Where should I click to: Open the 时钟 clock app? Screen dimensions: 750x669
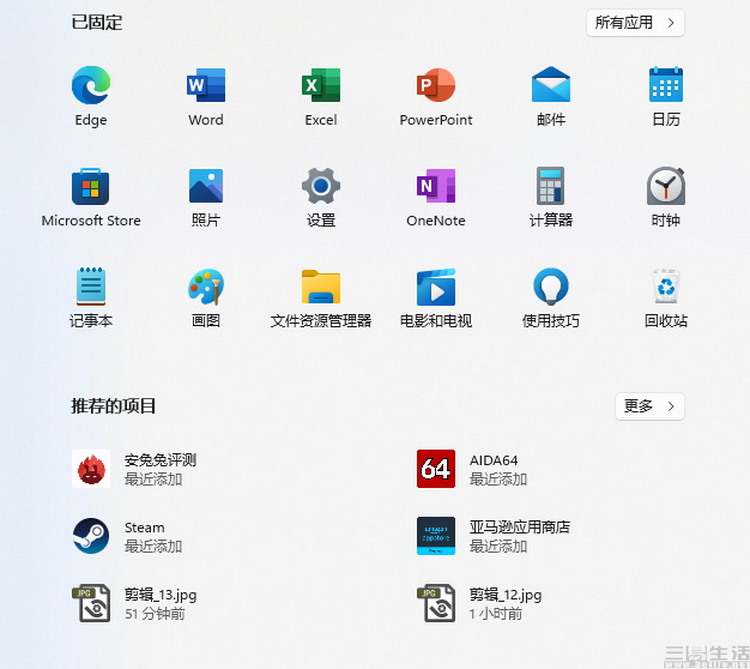pyautogui.click(x=666, y=186)
